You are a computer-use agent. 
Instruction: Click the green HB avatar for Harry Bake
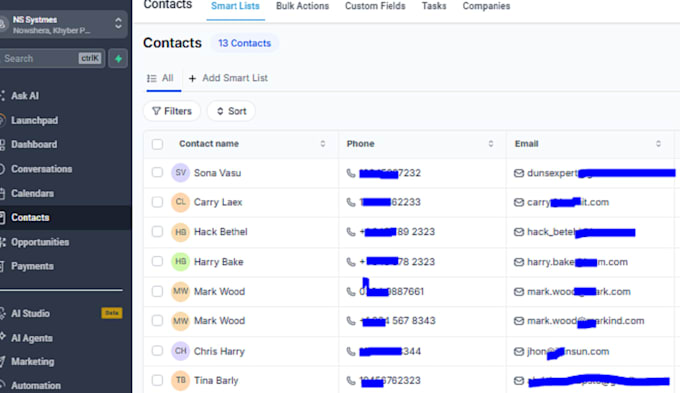[x=180, y=262]
